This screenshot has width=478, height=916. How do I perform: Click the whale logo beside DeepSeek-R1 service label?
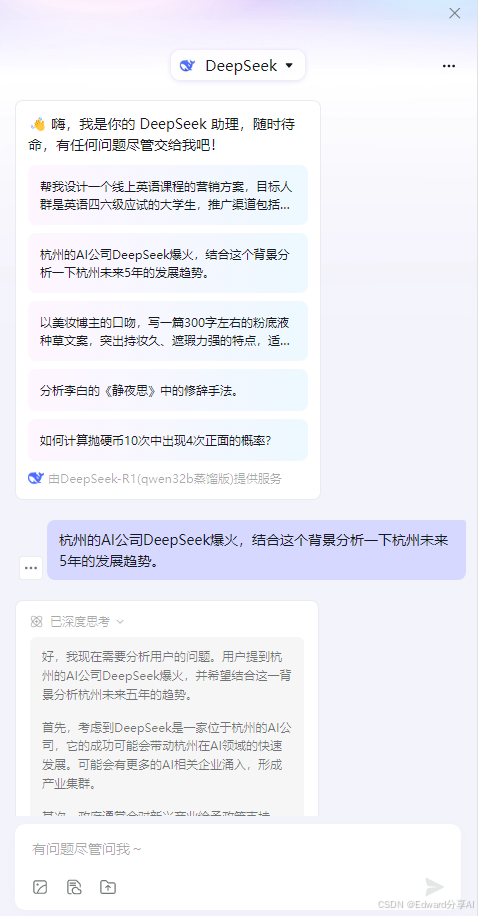(x=36, y=478)
